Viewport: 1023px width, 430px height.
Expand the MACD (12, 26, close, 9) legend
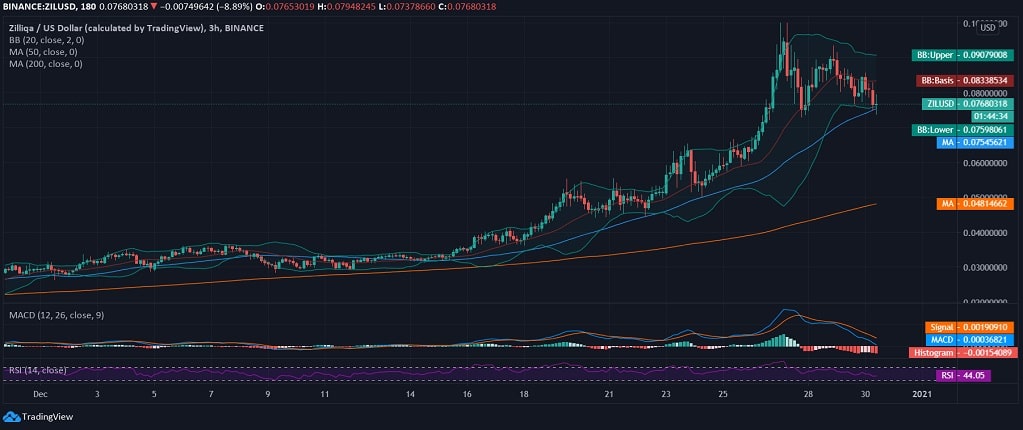pyautogui.click(x=56, y=316)
